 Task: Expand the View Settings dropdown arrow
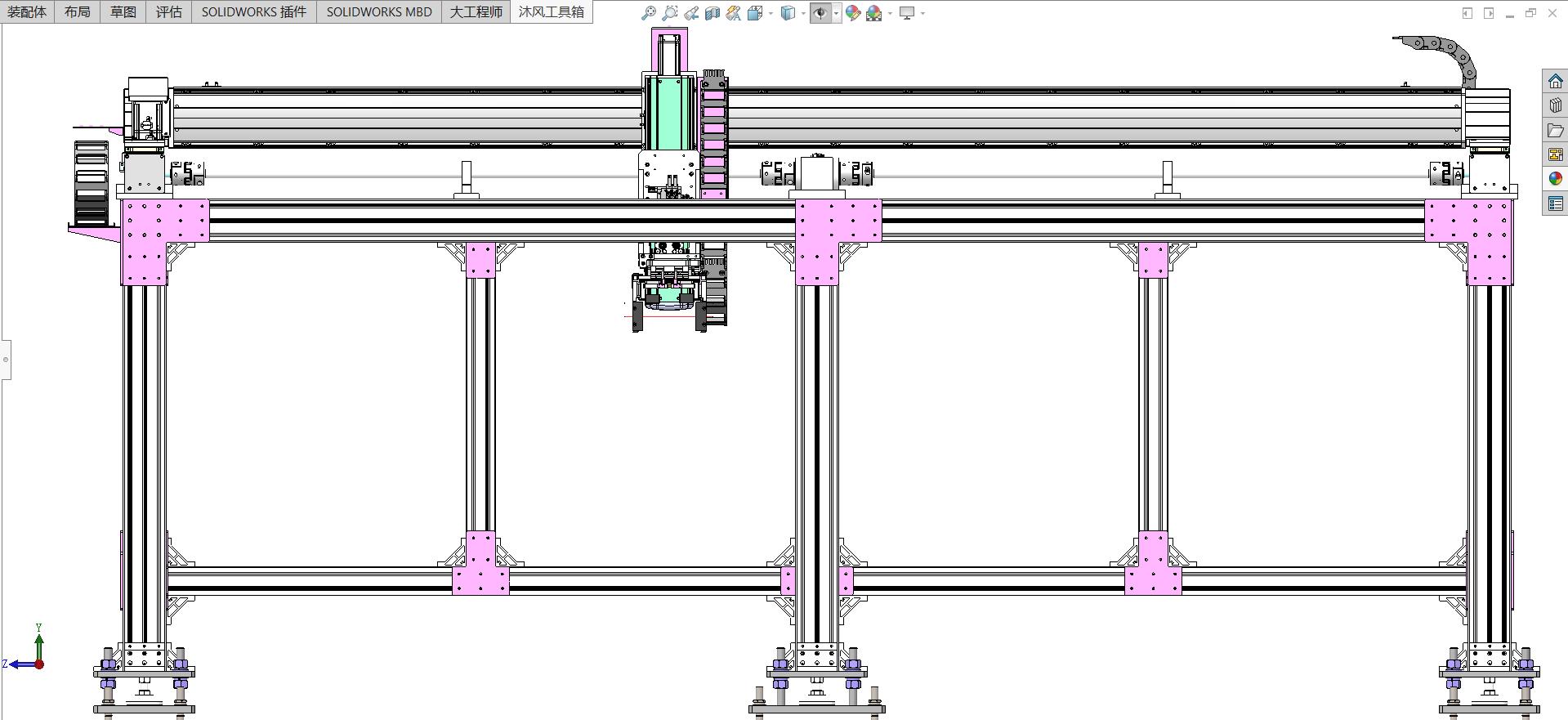(x=922, y=13)
